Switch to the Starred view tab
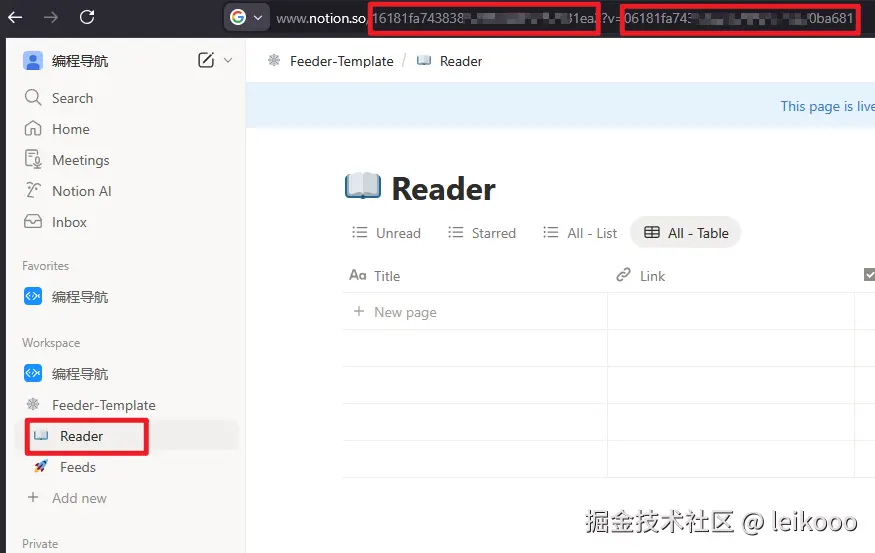 point(482,233)
